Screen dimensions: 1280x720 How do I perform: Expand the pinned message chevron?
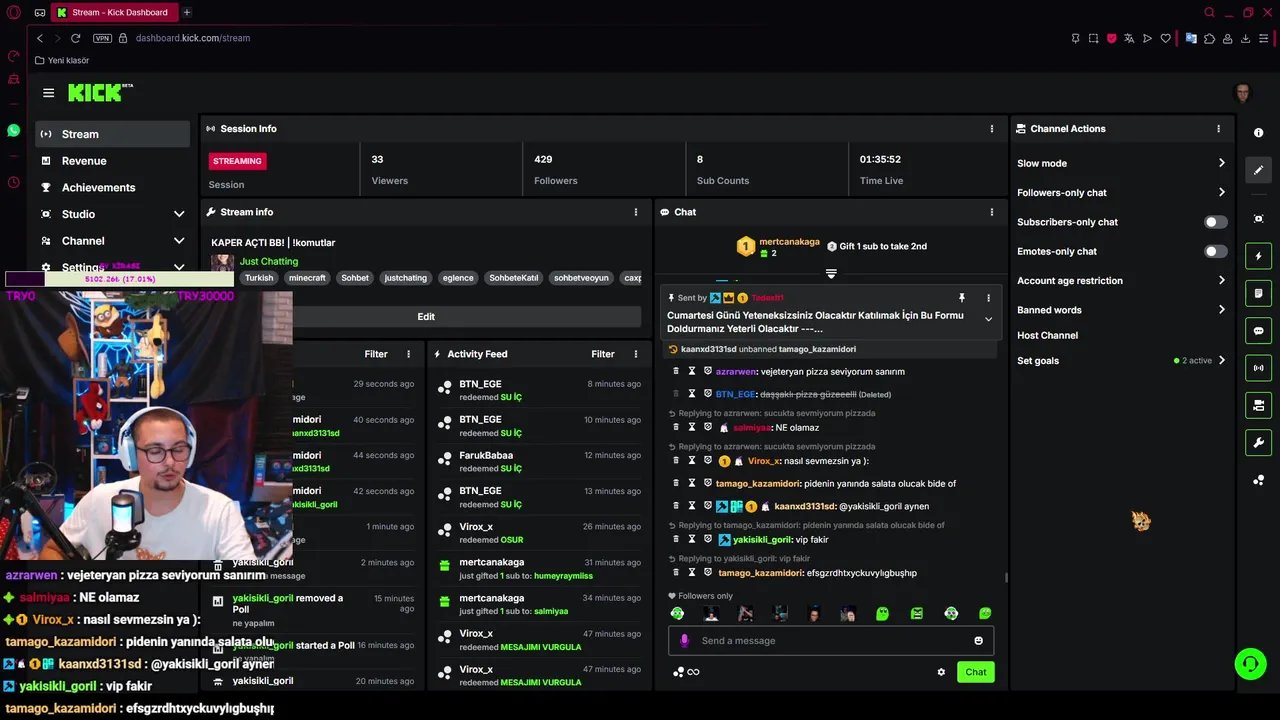(988, 319)
